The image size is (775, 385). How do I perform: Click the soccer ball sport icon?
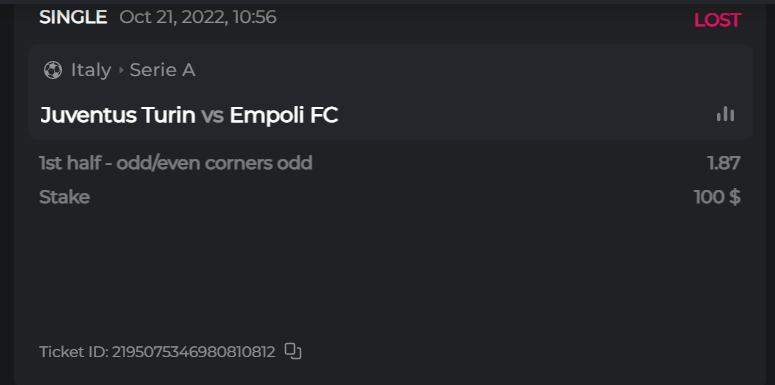[x=53, y=70]
